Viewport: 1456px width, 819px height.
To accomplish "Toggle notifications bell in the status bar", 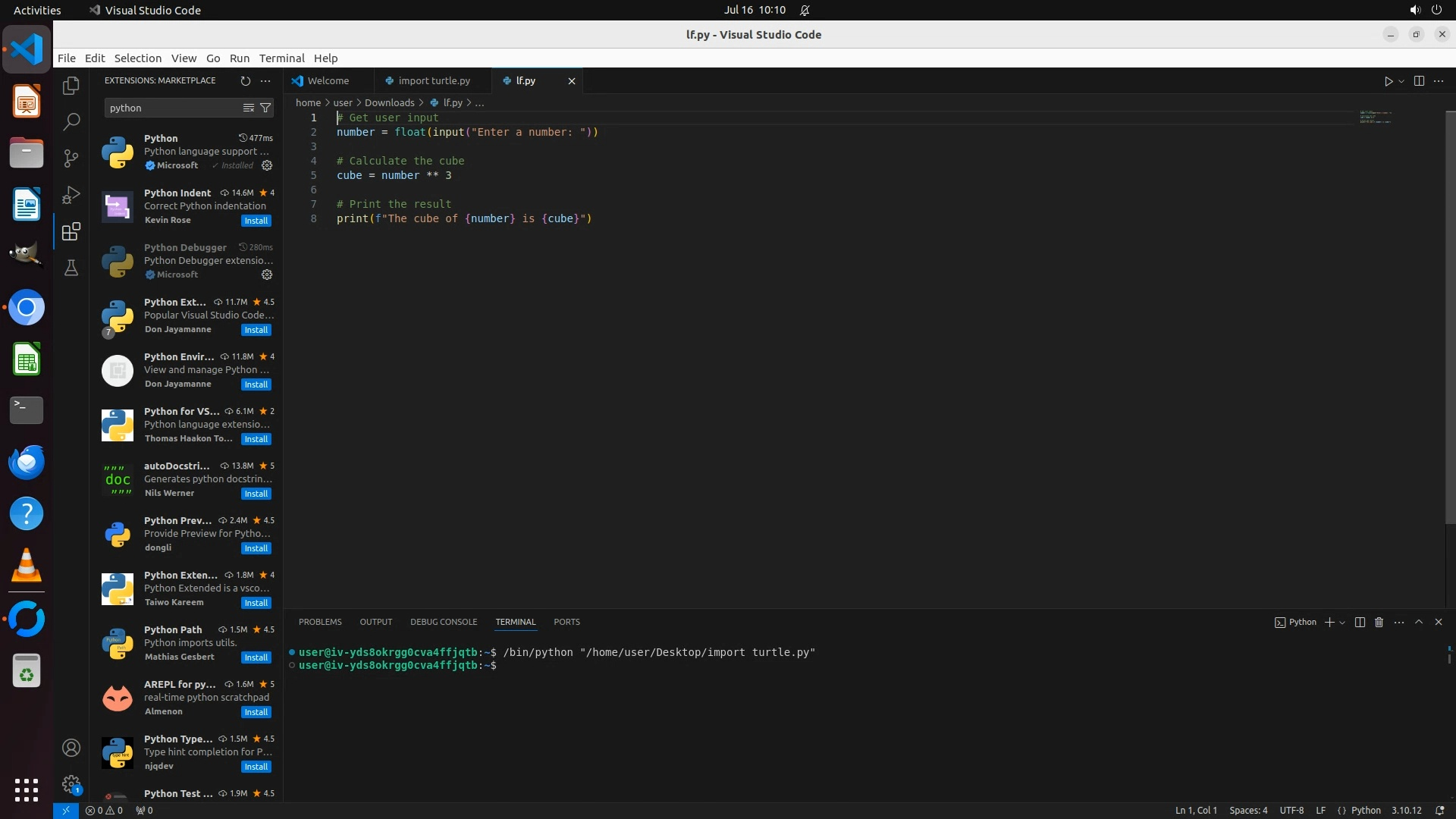I will [1439, 810].
